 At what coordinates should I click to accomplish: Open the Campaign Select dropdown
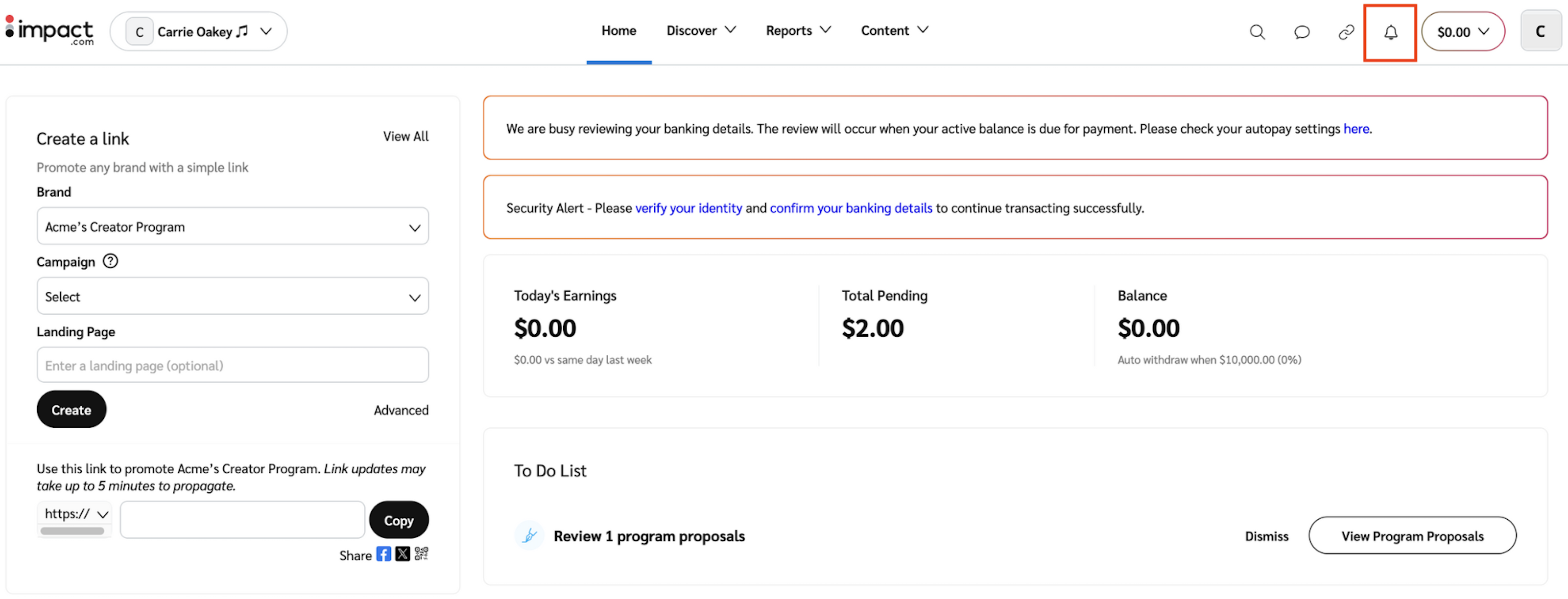(x=233, y=297)
